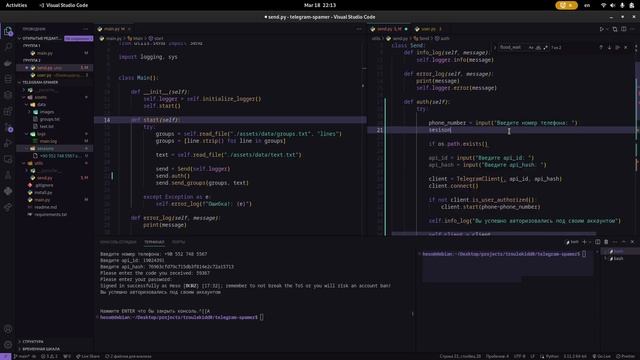Toggle Match Case in find widget
640x360 pixels.
point(531,47)
